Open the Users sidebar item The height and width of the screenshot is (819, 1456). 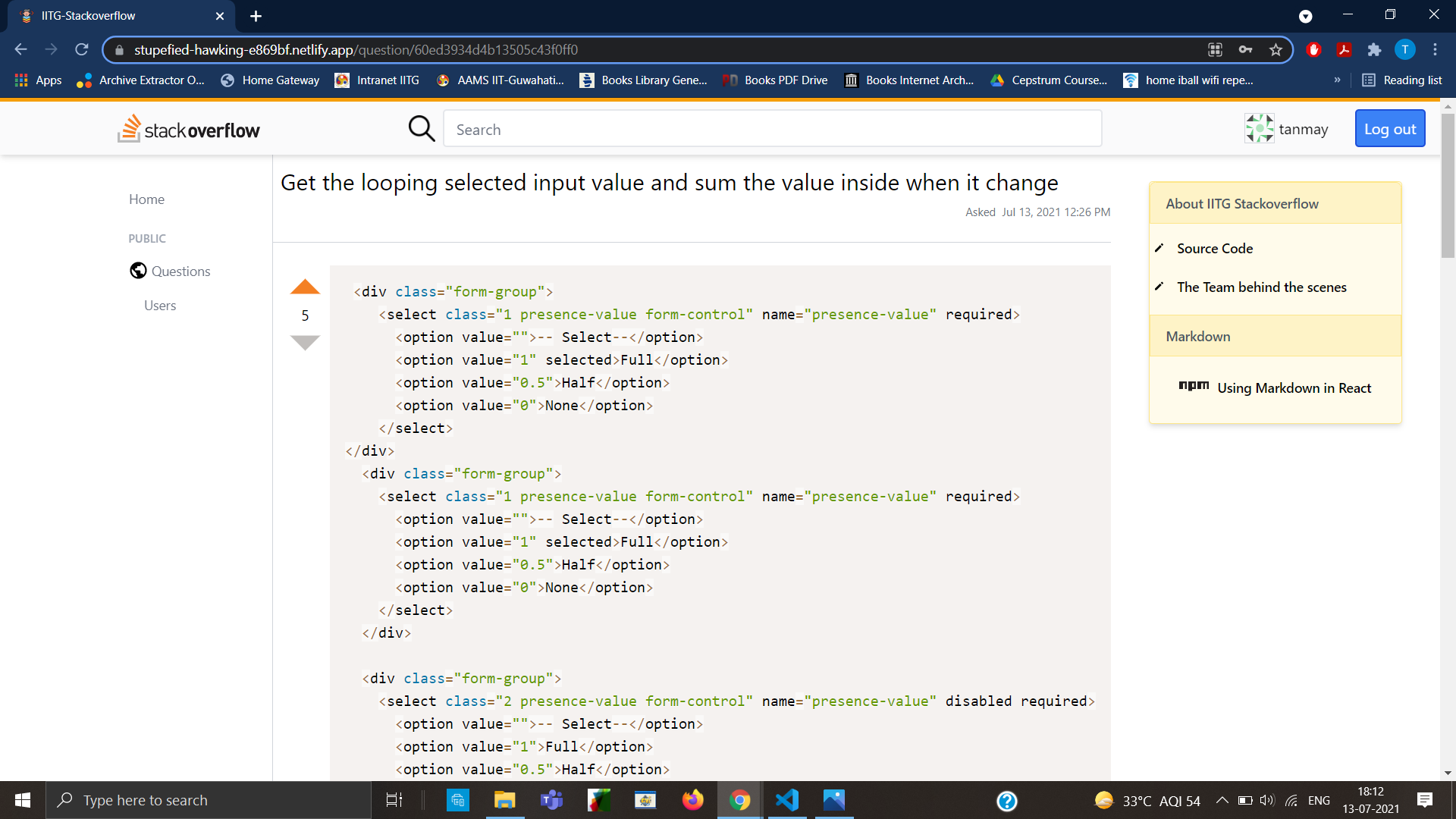pyautogui.click(x=160, y=306)
